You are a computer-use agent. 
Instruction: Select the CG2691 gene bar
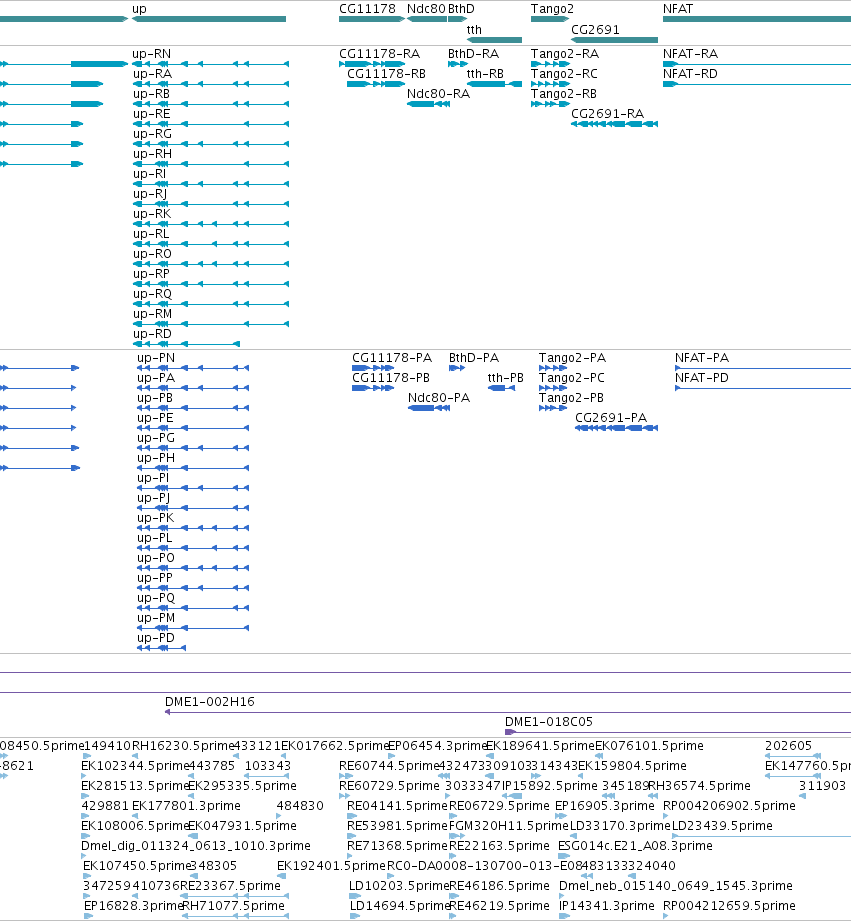coord(614,40)
